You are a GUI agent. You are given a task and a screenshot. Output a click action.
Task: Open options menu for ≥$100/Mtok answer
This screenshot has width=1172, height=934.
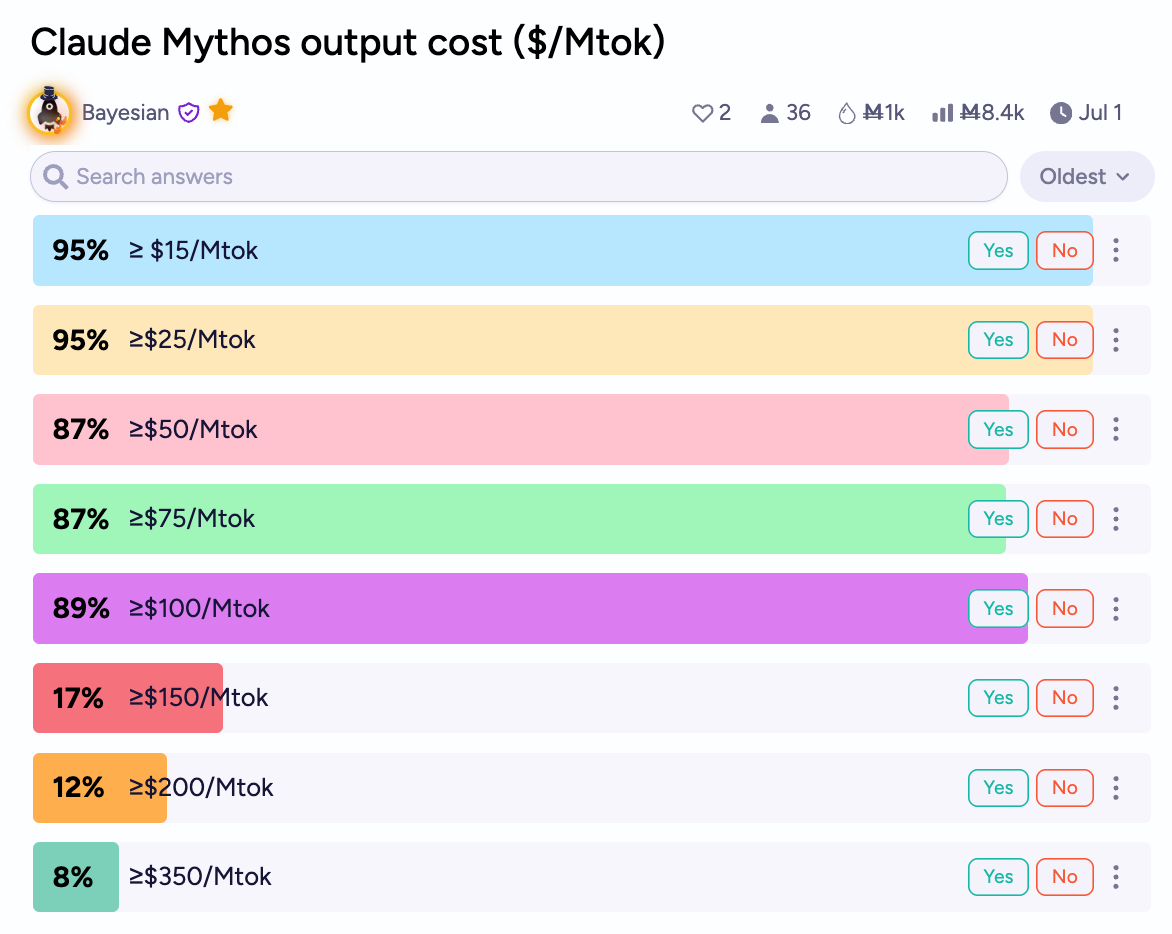coord(1115,608)
